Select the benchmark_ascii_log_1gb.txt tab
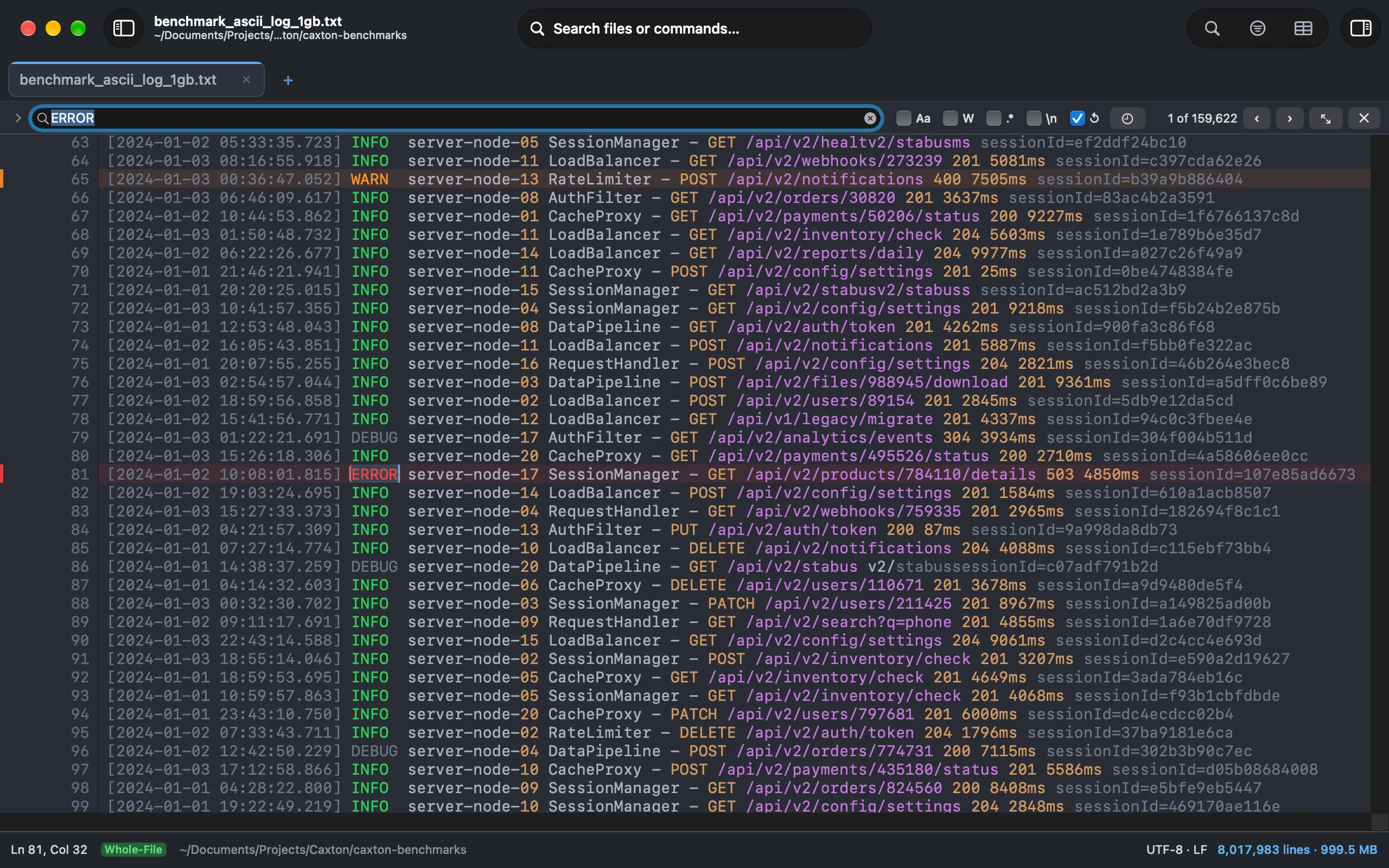 coord(136,80)
